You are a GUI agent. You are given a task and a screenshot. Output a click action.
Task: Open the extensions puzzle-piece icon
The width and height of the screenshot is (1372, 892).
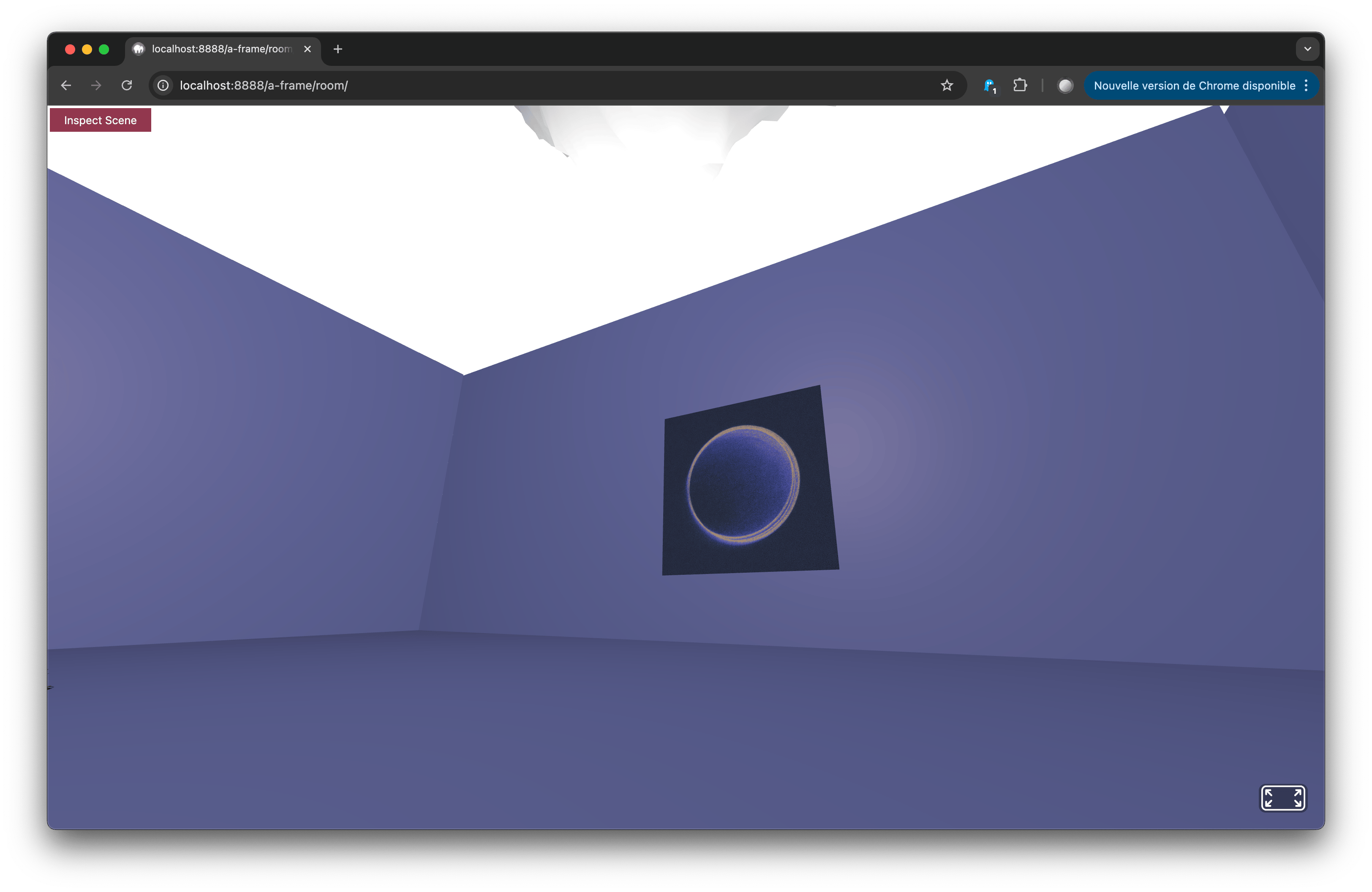[x=1021, y=85]
